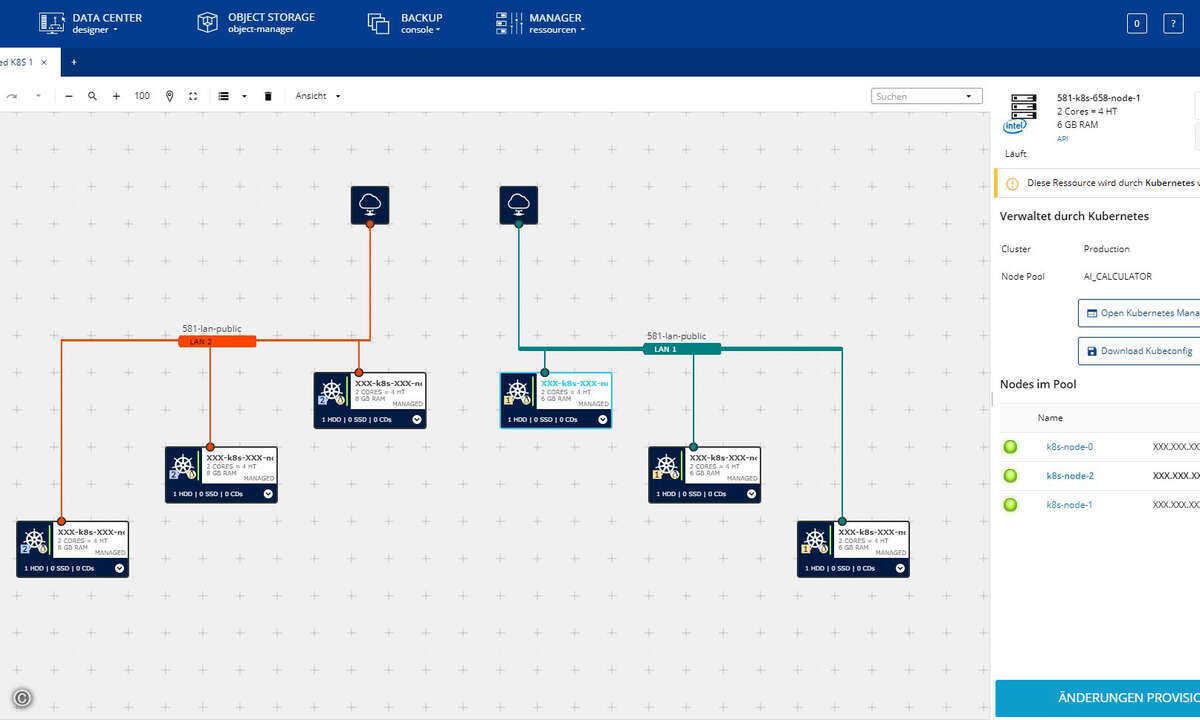Click the node pool value AI_CALCULATOR
The width and height of the screenshot is (1200, 720).
point(1118,276)
